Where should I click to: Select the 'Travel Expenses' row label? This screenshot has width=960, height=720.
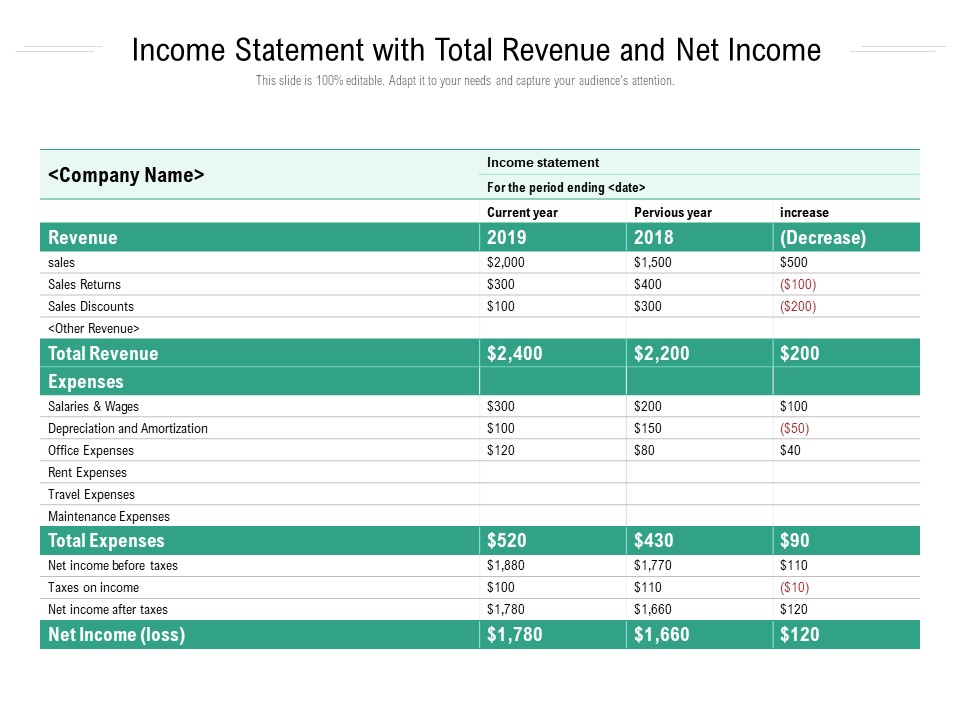[x=91, y=495]
